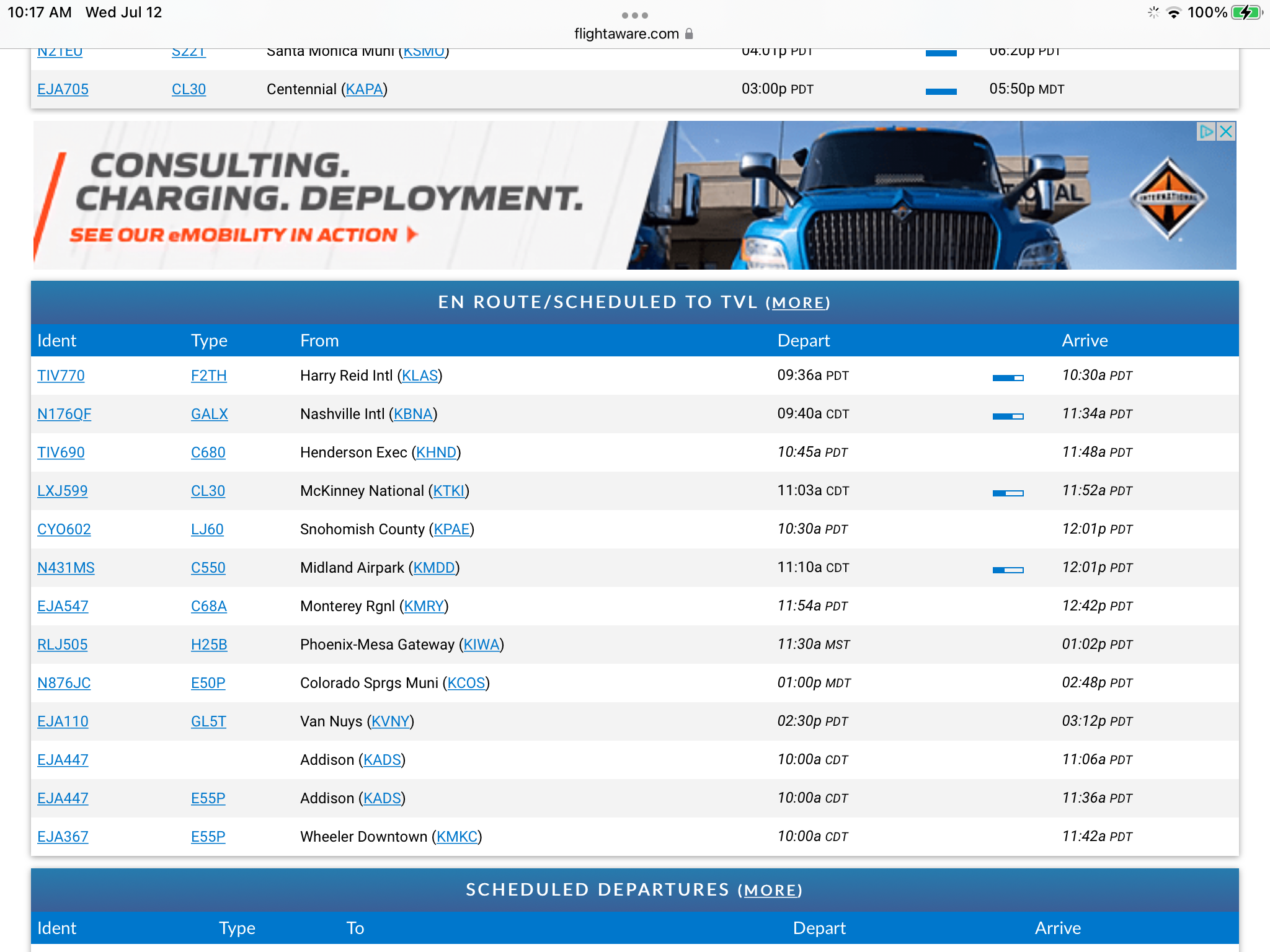Open flight TIV690

point(61,452)
